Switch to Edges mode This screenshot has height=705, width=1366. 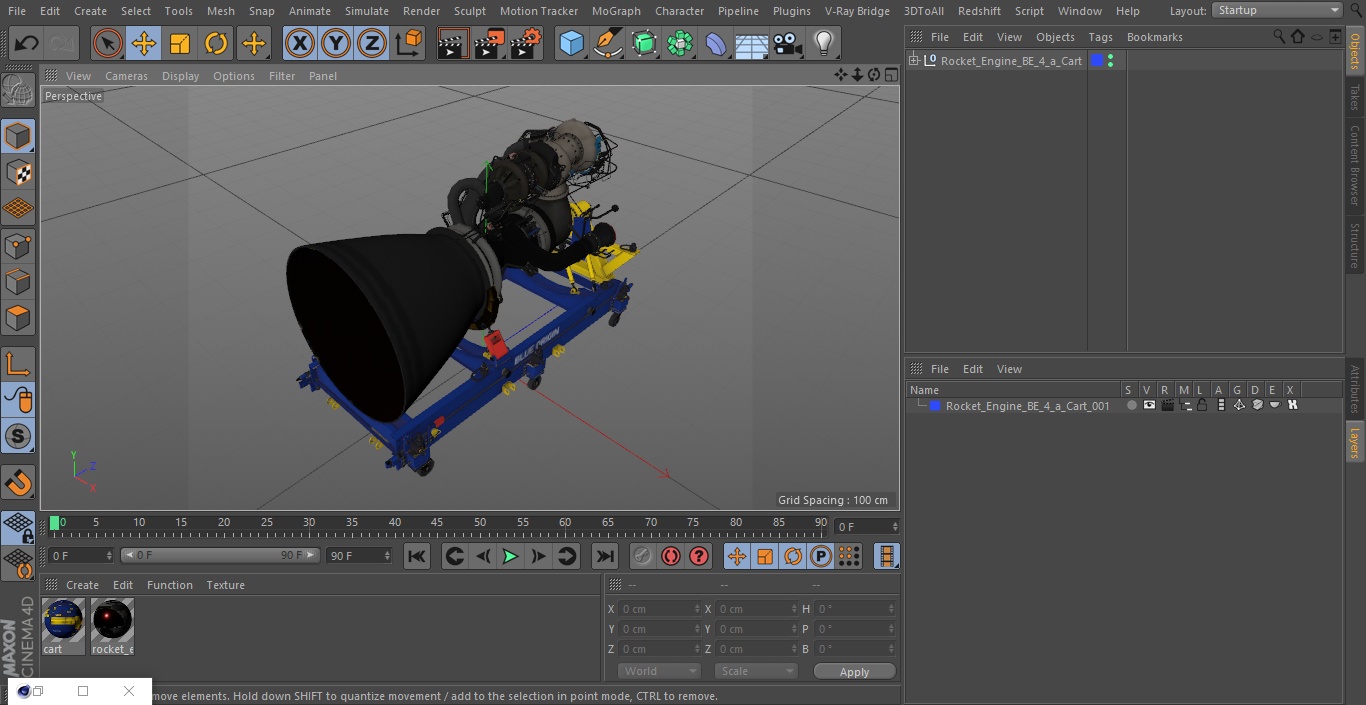click(x=18, y=282)
